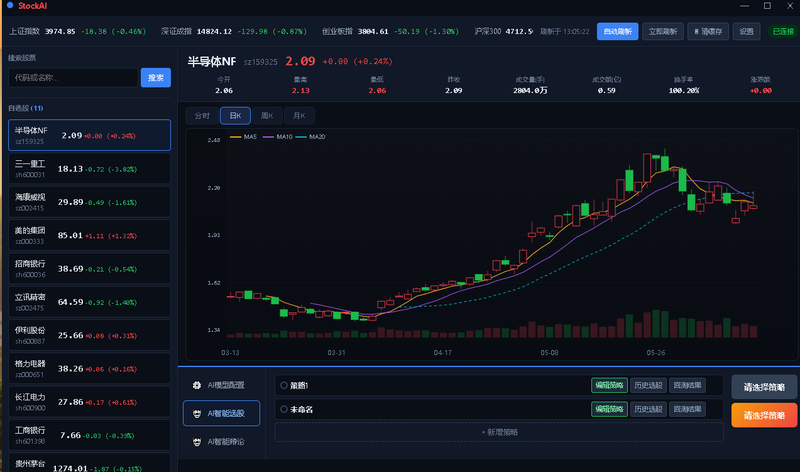Select the 策略1 radio button
This screenshot has height=472, width=800.
point(284,385)
